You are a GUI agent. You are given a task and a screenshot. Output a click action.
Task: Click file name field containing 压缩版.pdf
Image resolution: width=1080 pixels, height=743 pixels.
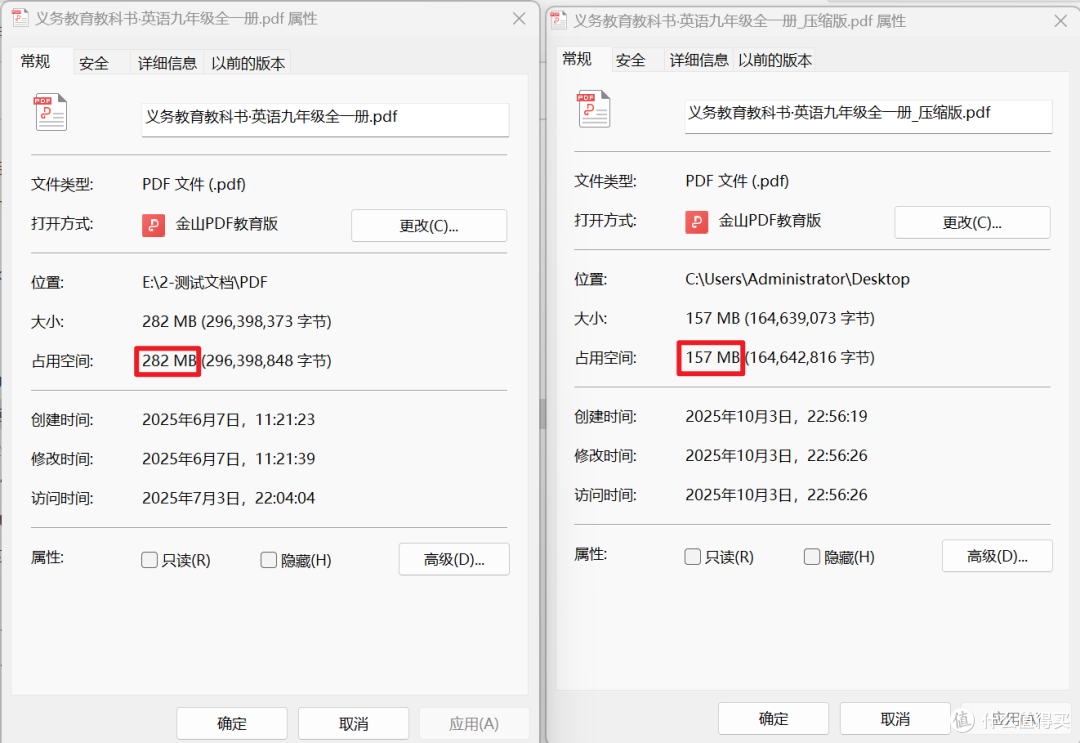869,115
